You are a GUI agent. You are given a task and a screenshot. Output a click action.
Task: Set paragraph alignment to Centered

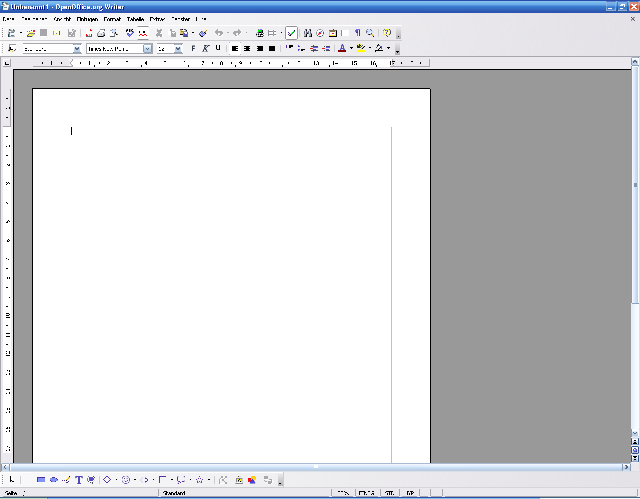point(247,49)
